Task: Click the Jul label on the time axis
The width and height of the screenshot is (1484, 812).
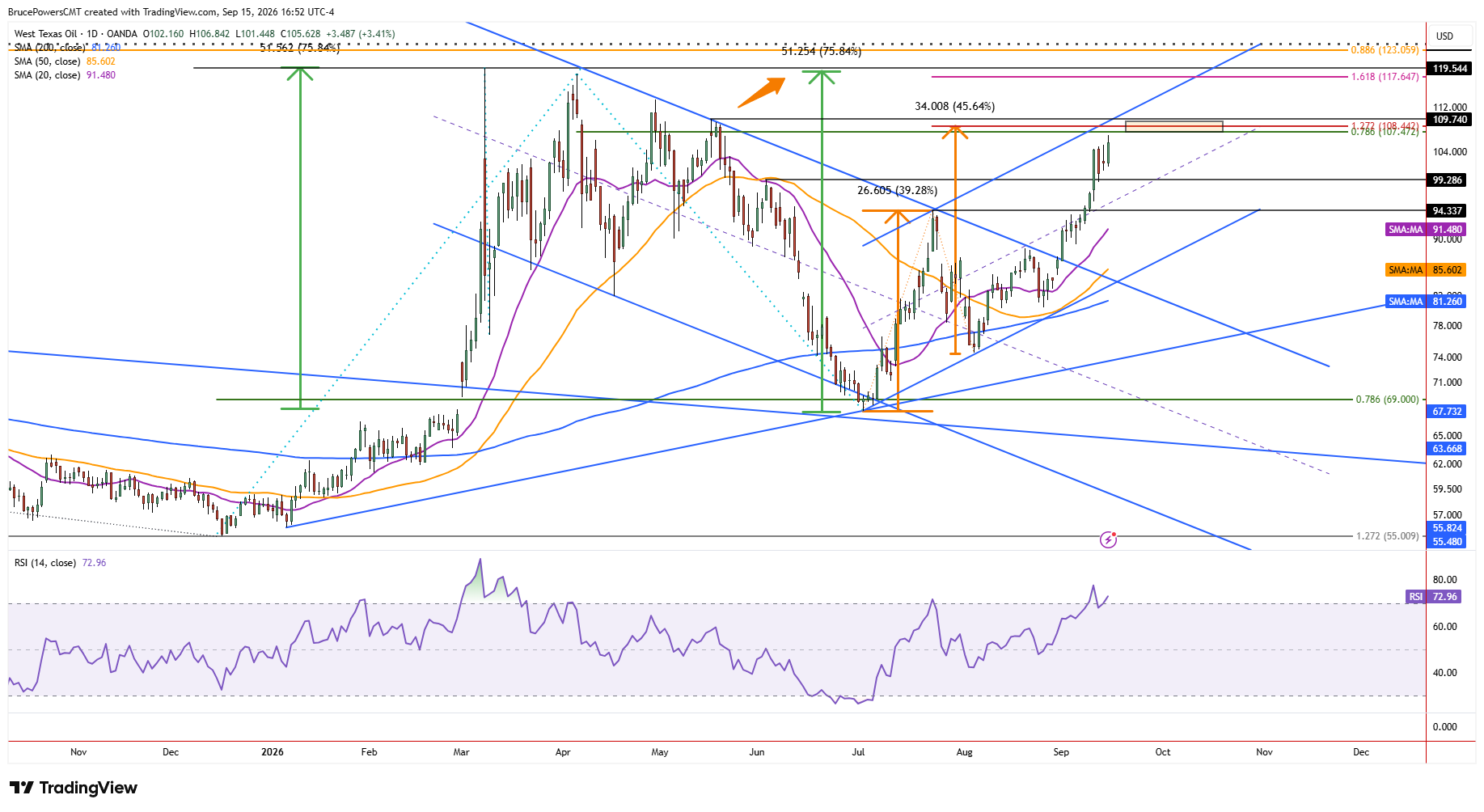Action: 858,752
